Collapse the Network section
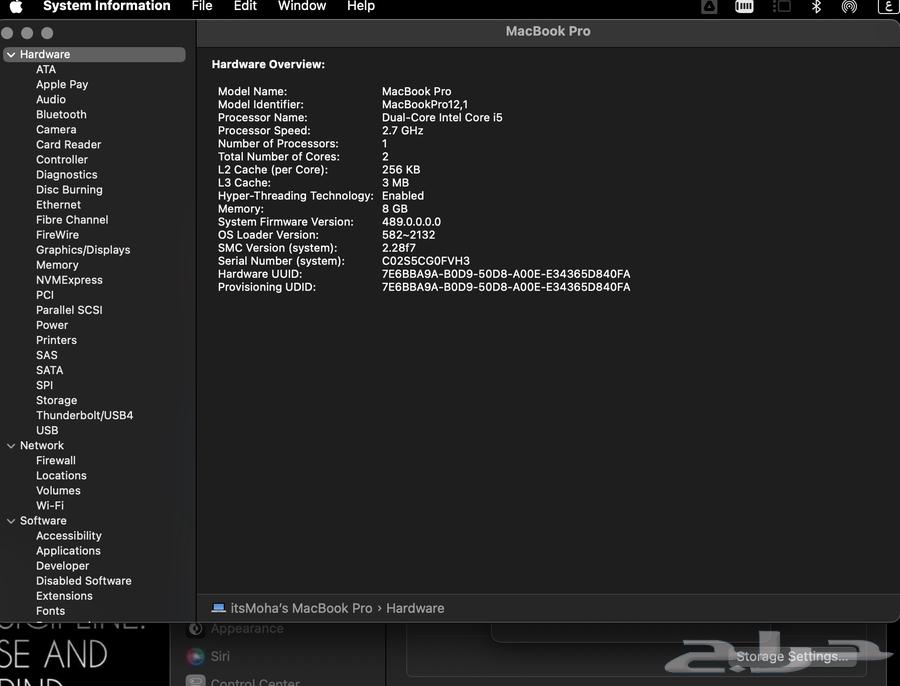This screenshot has height=686, width=900. [x=10, y=446]
